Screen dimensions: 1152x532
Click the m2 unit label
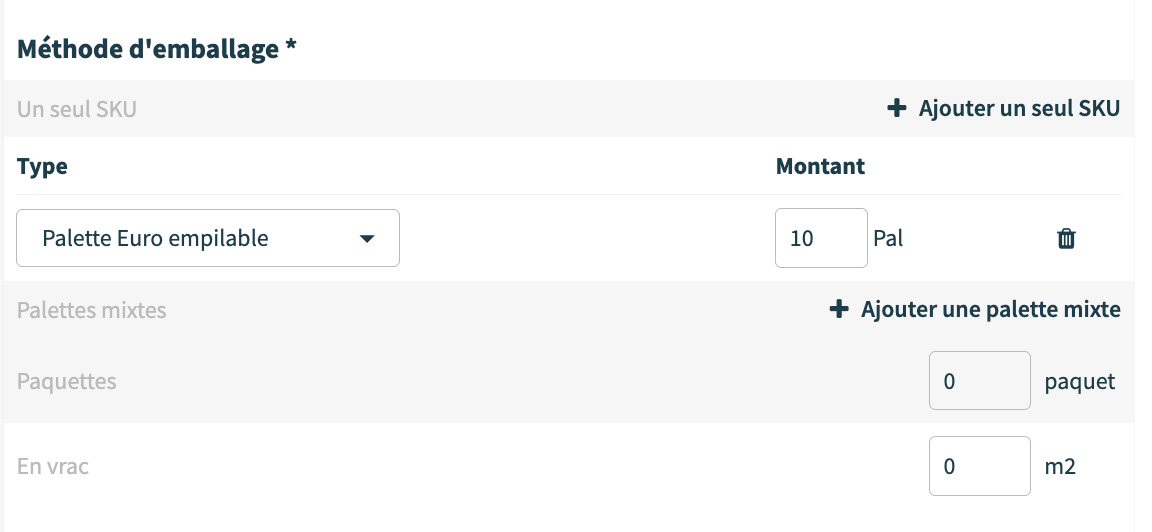1060,467
